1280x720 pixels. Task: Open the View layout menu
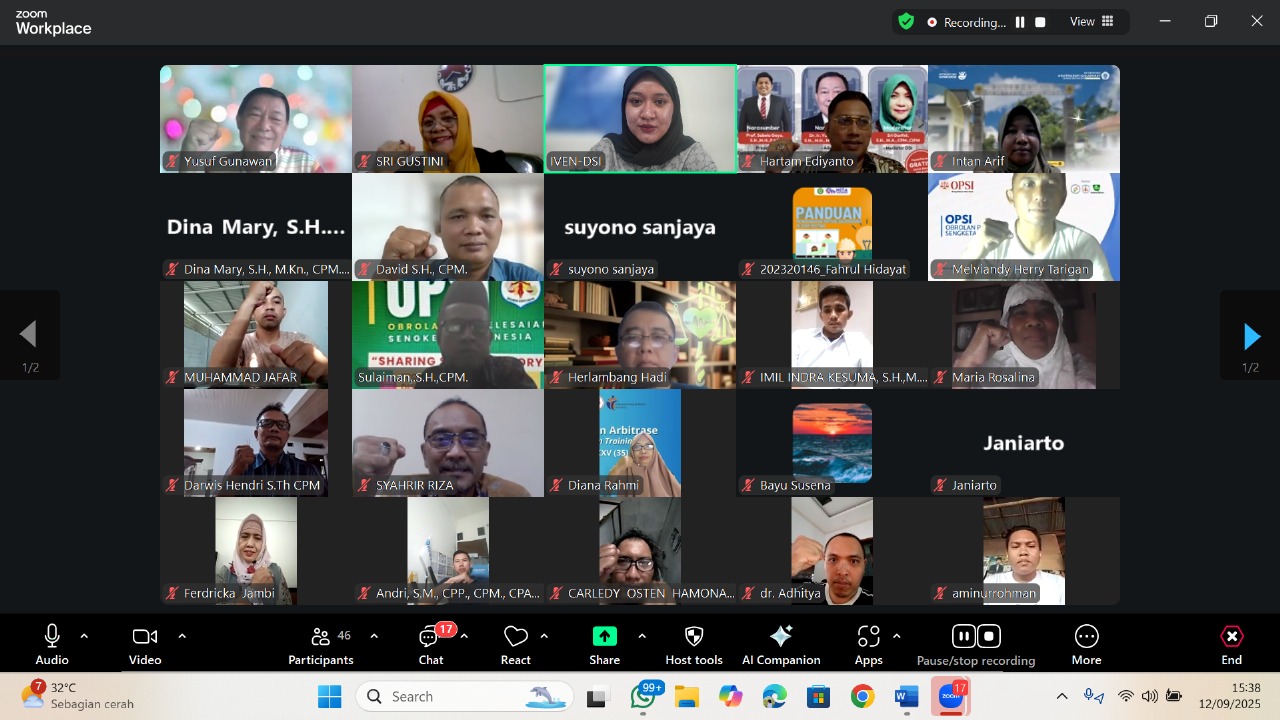click(x=1091, y=22)
